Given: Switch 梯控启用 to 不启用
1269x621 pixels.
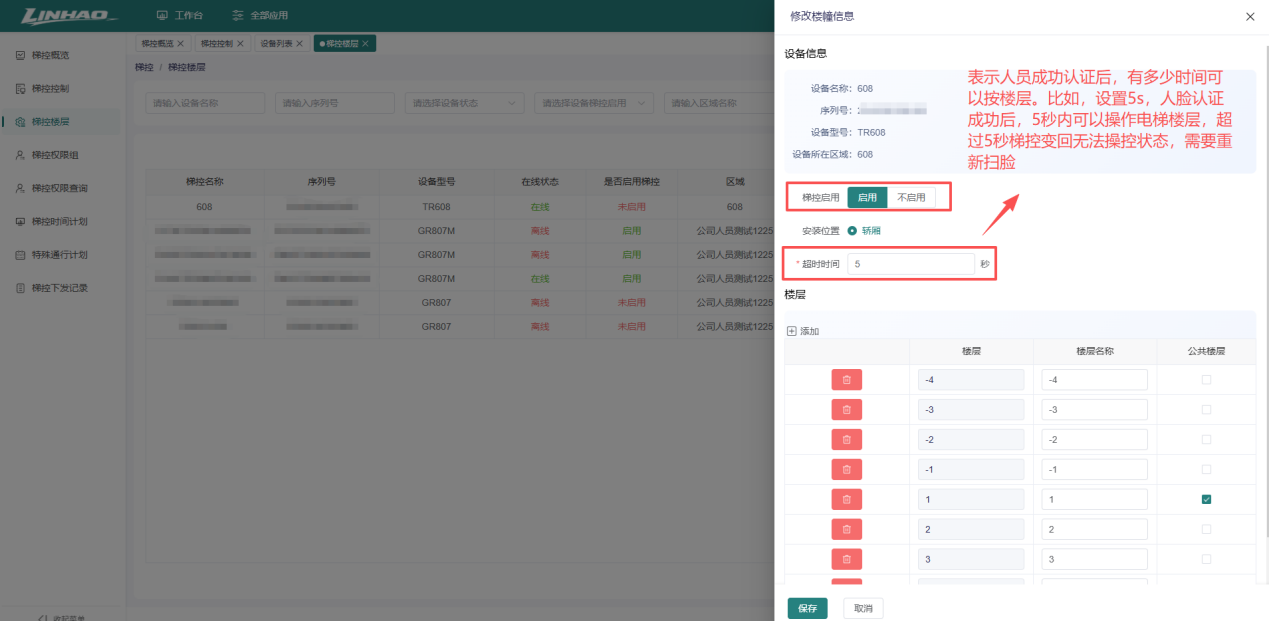Looking at the screenshot, I should [911, 198].
